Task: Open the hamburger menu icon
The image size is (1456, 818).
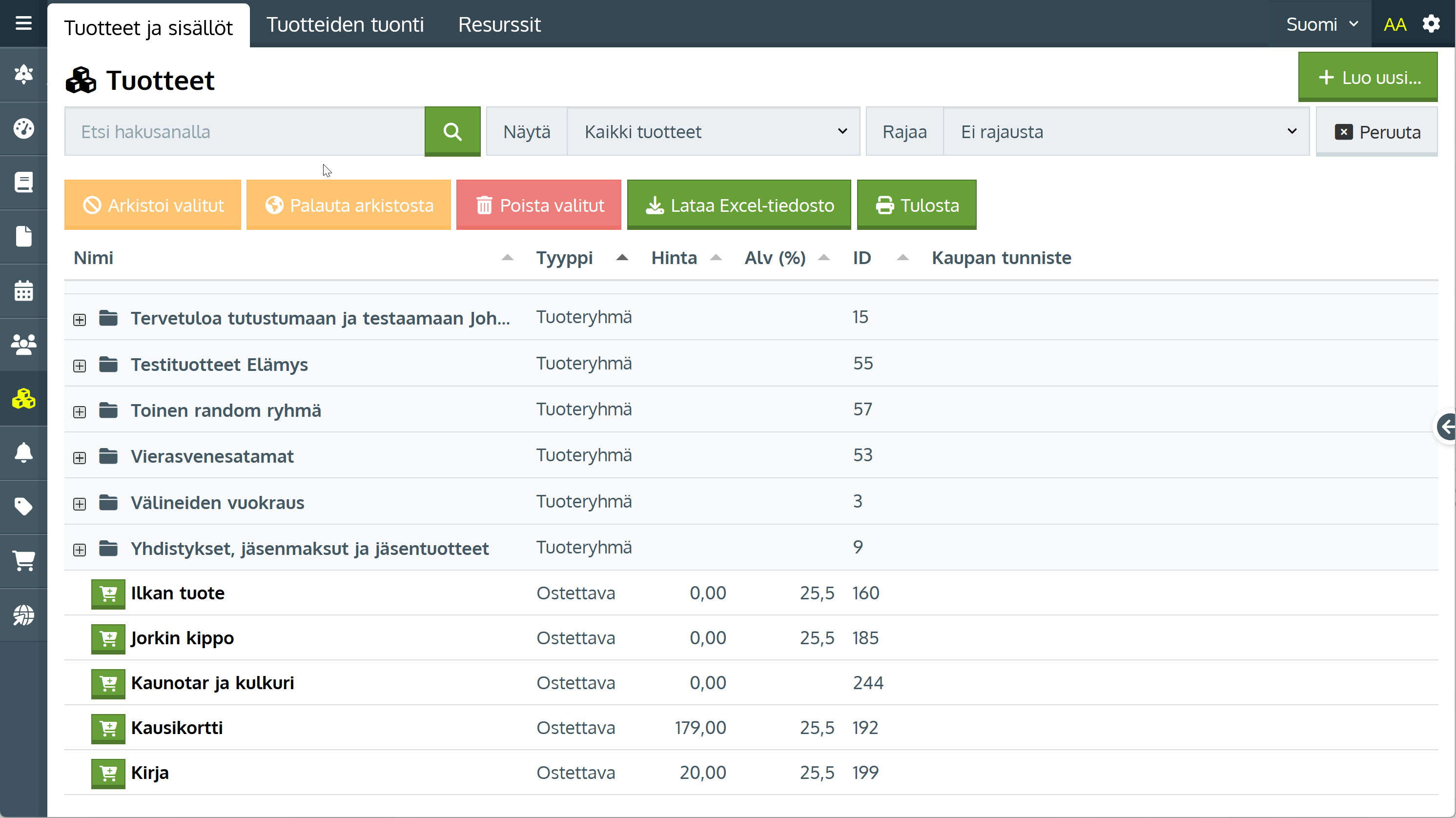Action: pyautogui.click(x=23, y=23)
